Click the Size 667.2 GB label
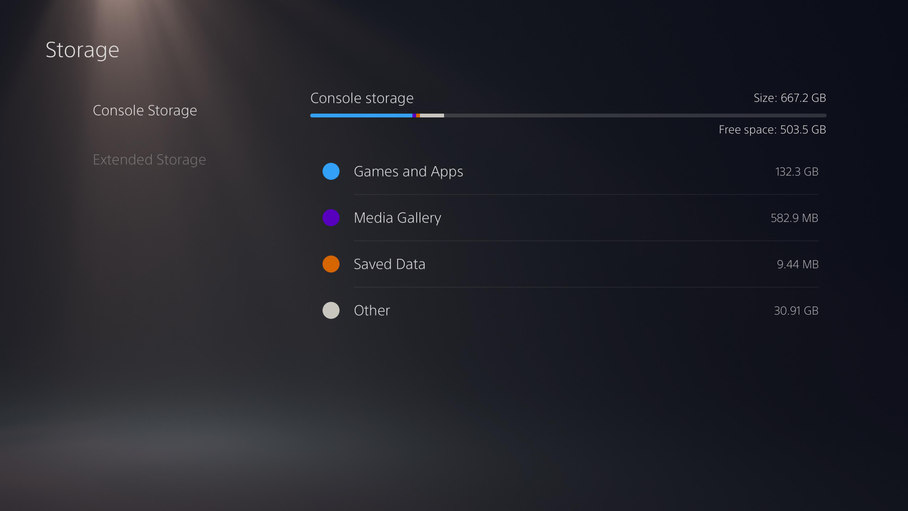 (790, 98)
